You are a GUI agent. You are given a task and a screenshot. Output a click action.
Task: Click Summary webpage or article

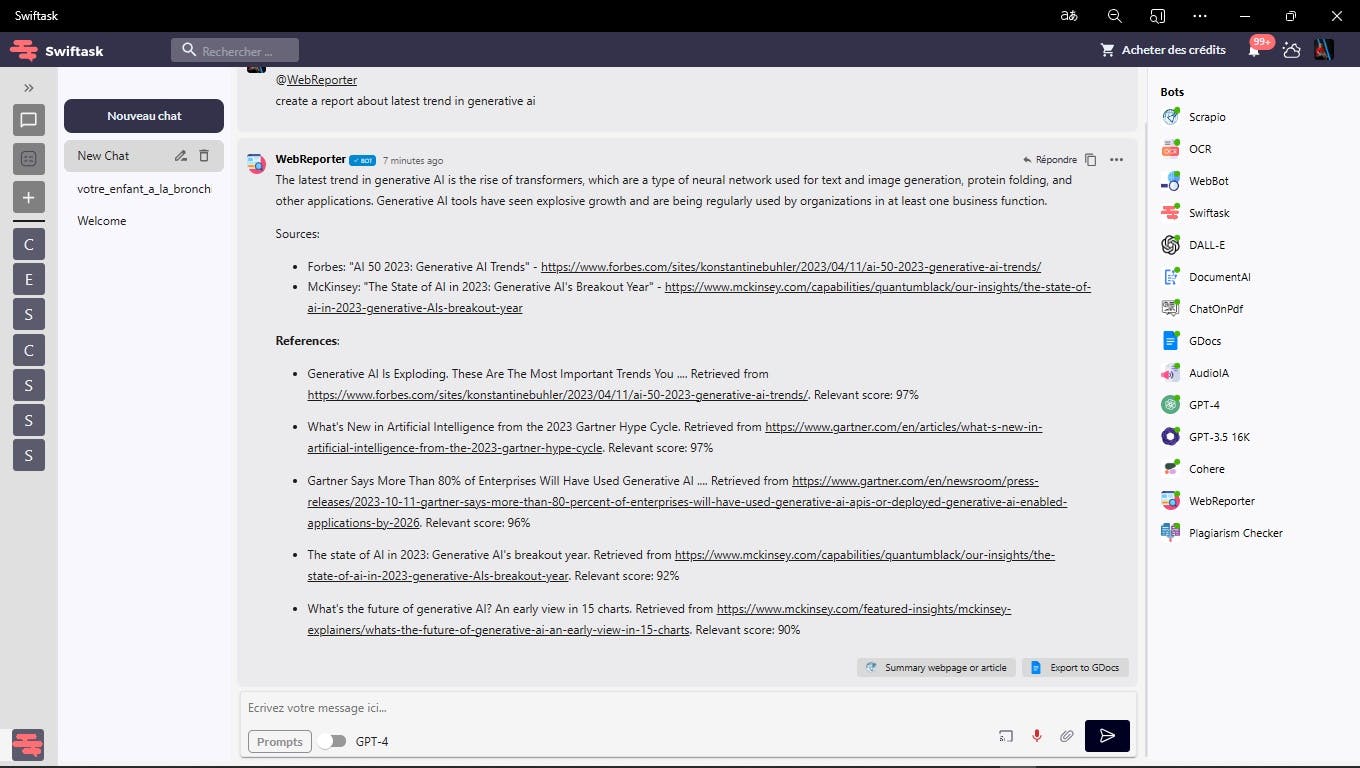click(936, 667)
